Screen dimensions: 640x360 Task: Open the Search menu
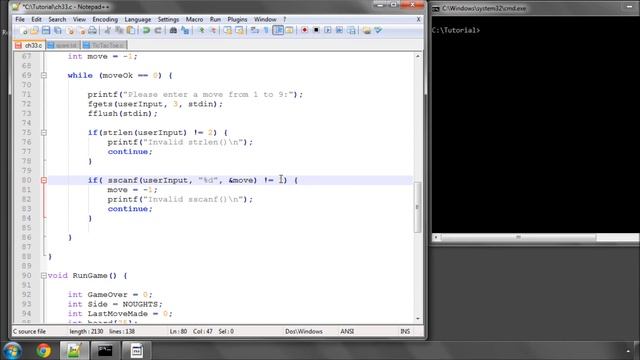coord(57,19)
